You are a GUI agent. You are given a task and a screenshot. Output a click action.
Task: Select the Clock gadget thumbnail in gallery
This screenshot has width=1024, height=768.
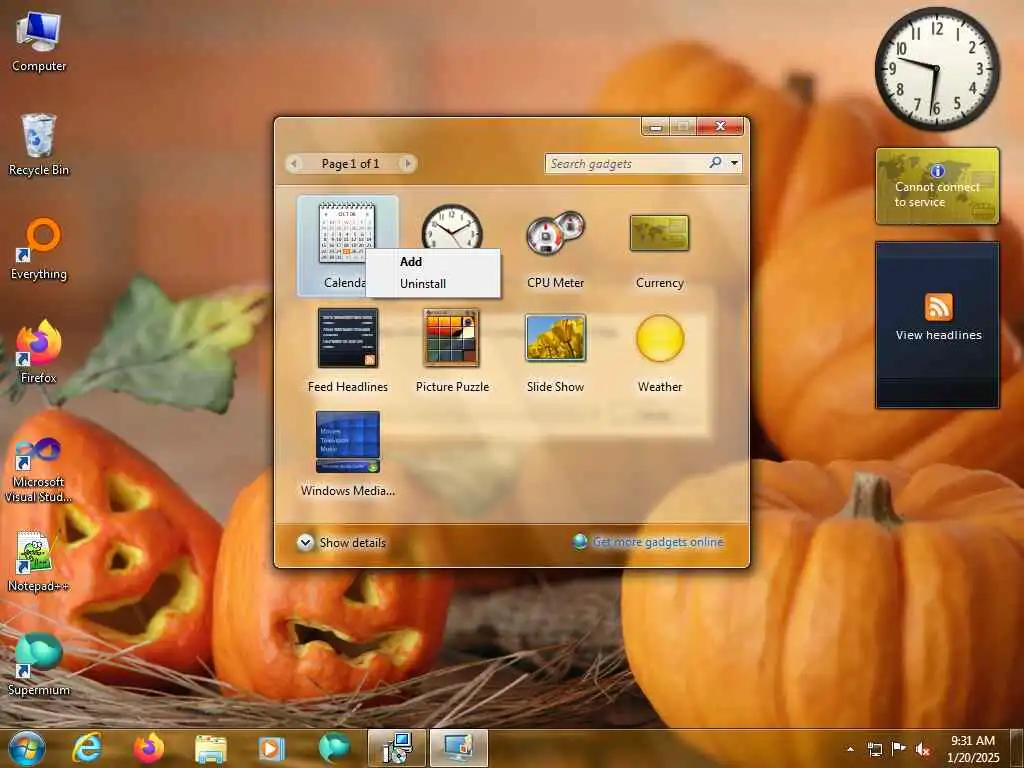(x=452, y=227)
